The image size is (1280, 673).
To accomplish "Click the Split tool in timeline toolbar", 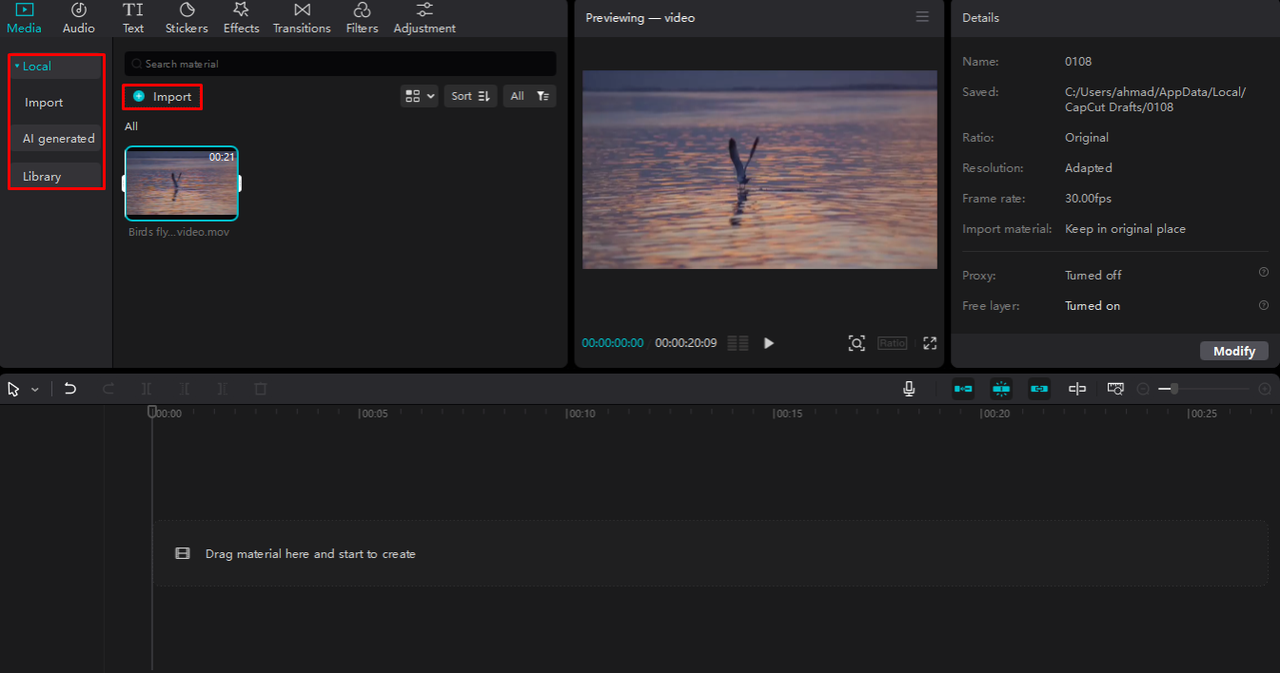I will (x=147, y=389).
